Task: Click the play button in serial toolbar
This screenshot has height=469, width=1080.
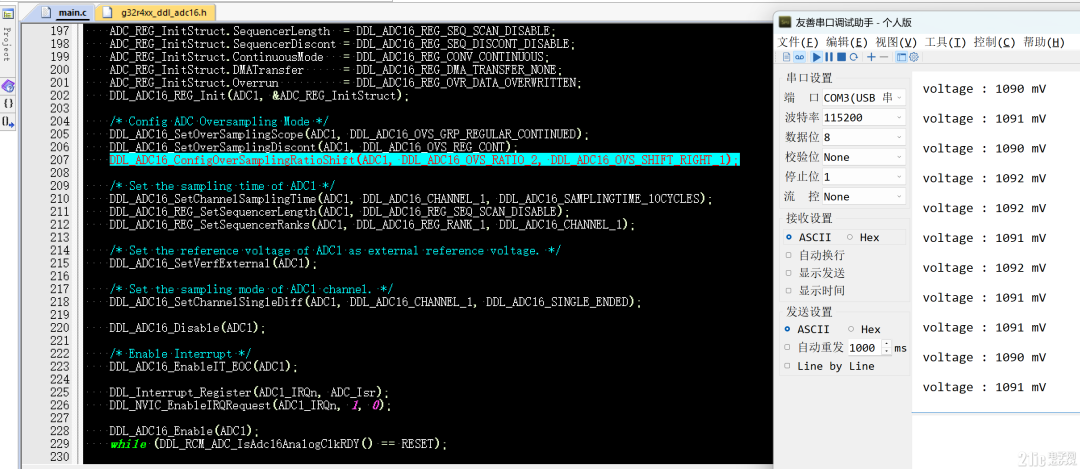Action: (x=816, y=56)
